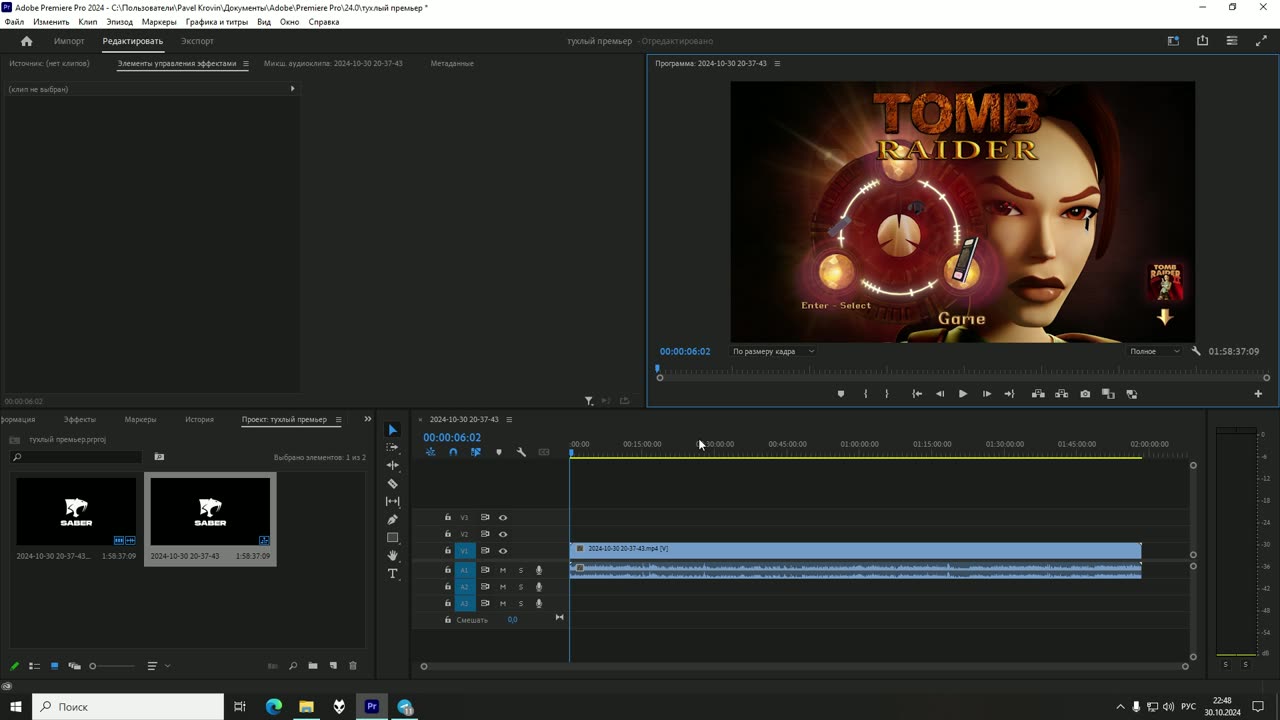Export frame with the camera icon
Image resolution: width=1280 pixels, height=720 pixels.
point(1085,394)
